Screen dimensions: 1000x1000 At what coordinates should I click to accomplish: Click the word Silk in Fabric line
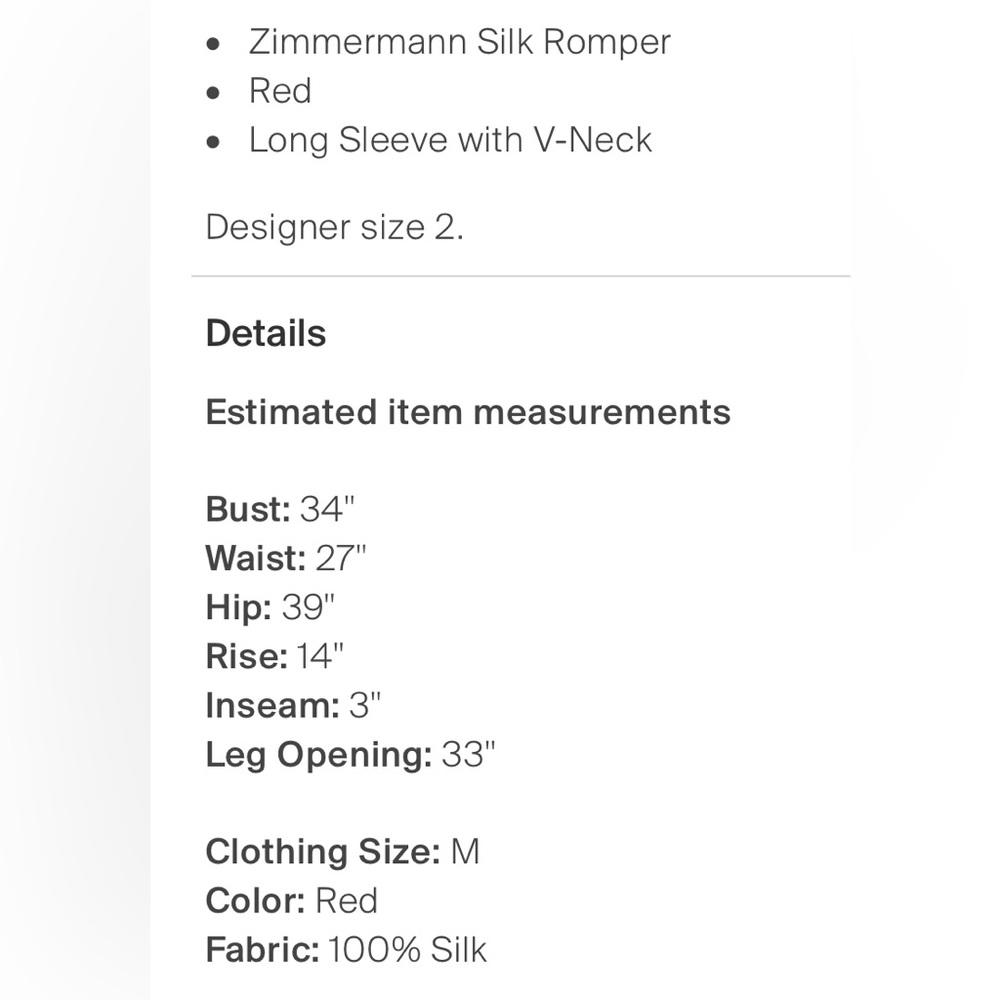458,950
